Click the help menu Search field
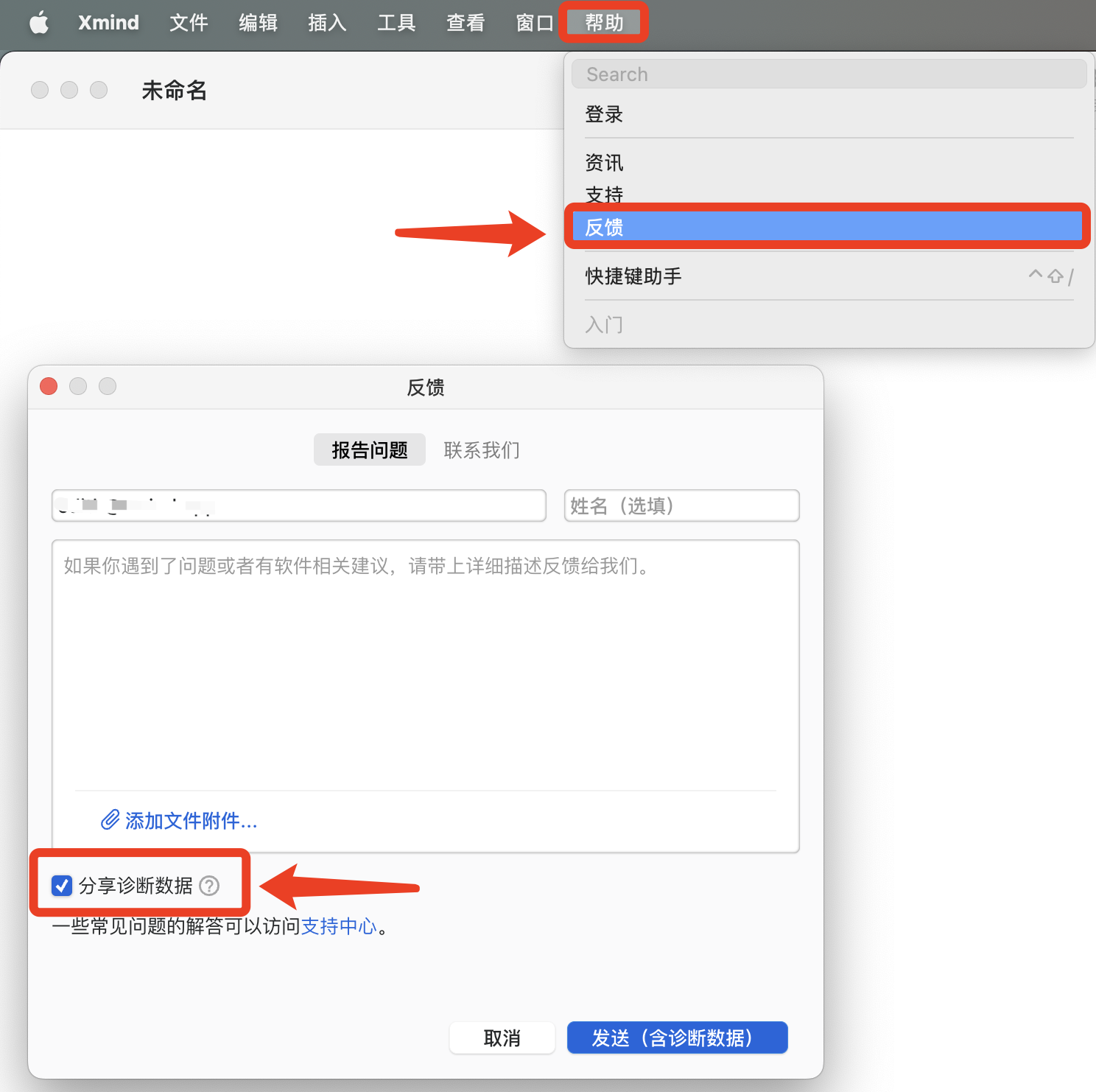Screen dimensions: 1096x1092 click(x=829, y=74)
